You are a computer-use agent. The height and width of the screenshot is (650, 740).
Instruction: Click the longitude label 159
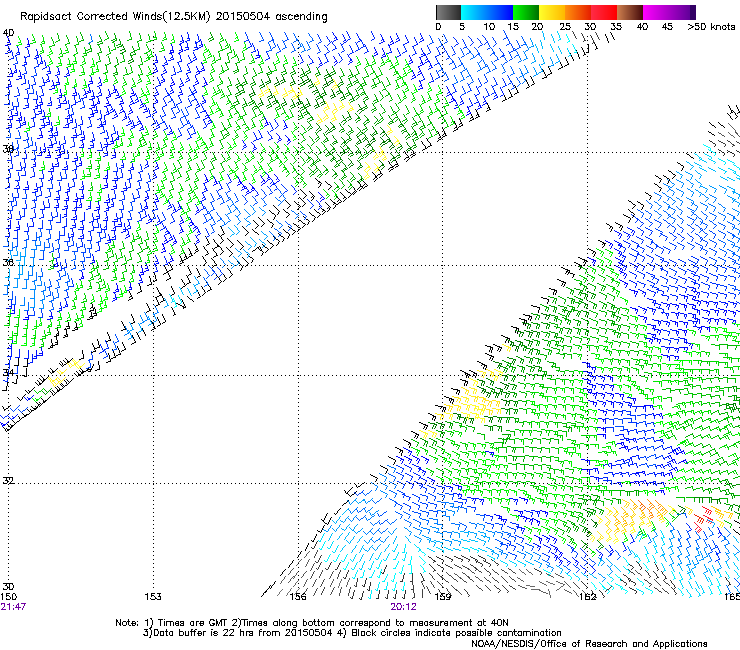443,597
